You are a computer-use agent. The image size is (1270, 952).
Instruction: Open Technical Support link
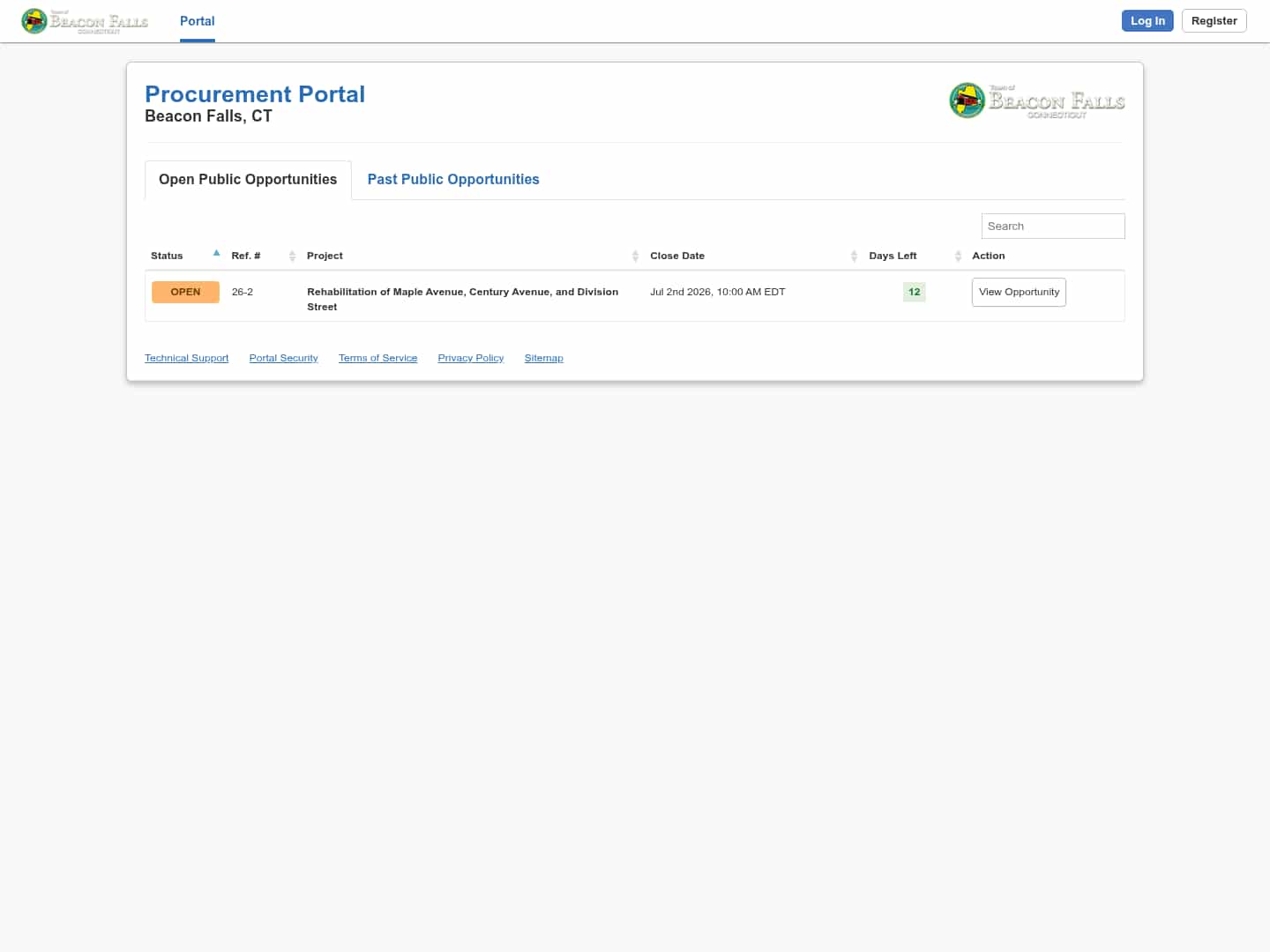pyautogui.click(x=186, y=358)
